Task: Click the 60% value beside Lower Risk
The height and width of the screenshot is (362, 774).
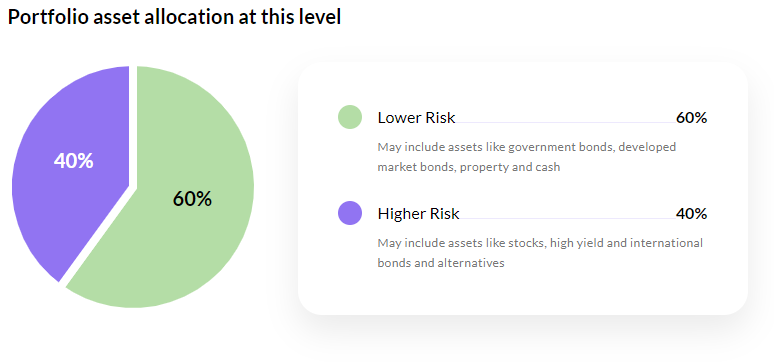Action: (692, 118)
